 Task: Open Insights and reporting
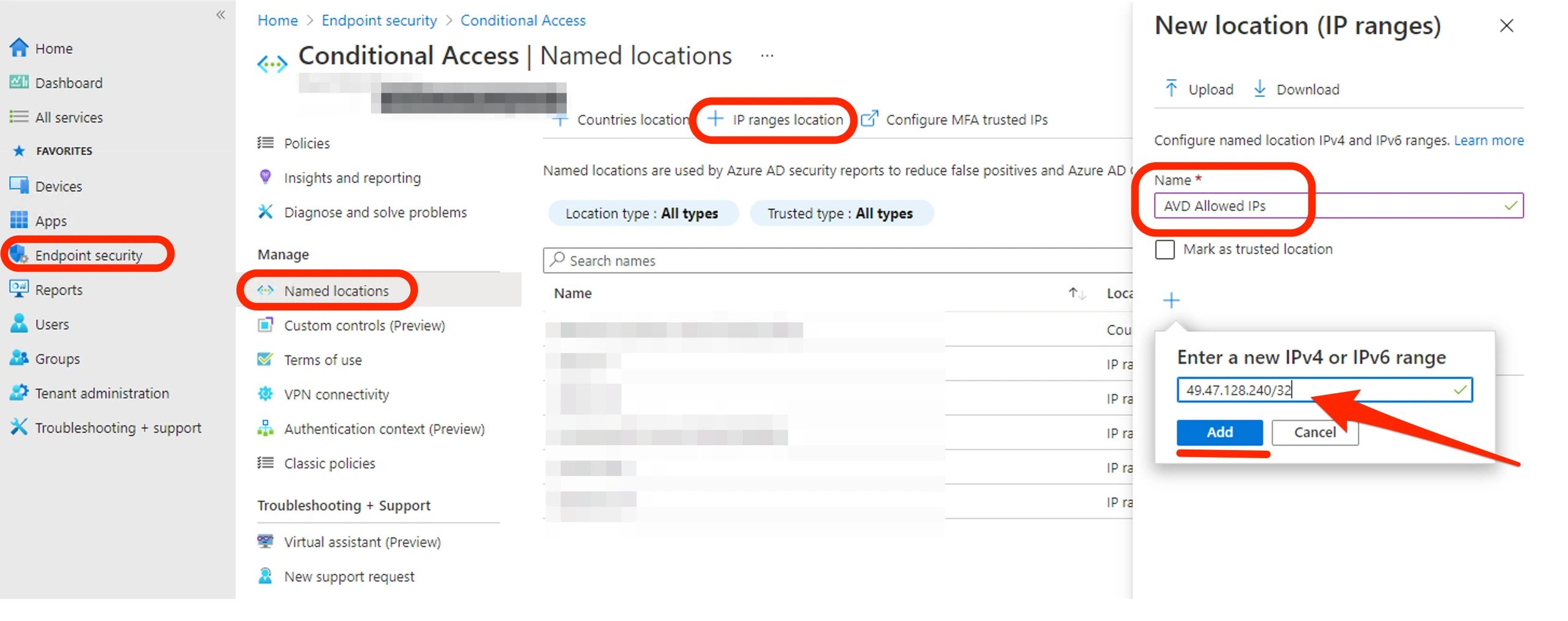tap(352, 178)
